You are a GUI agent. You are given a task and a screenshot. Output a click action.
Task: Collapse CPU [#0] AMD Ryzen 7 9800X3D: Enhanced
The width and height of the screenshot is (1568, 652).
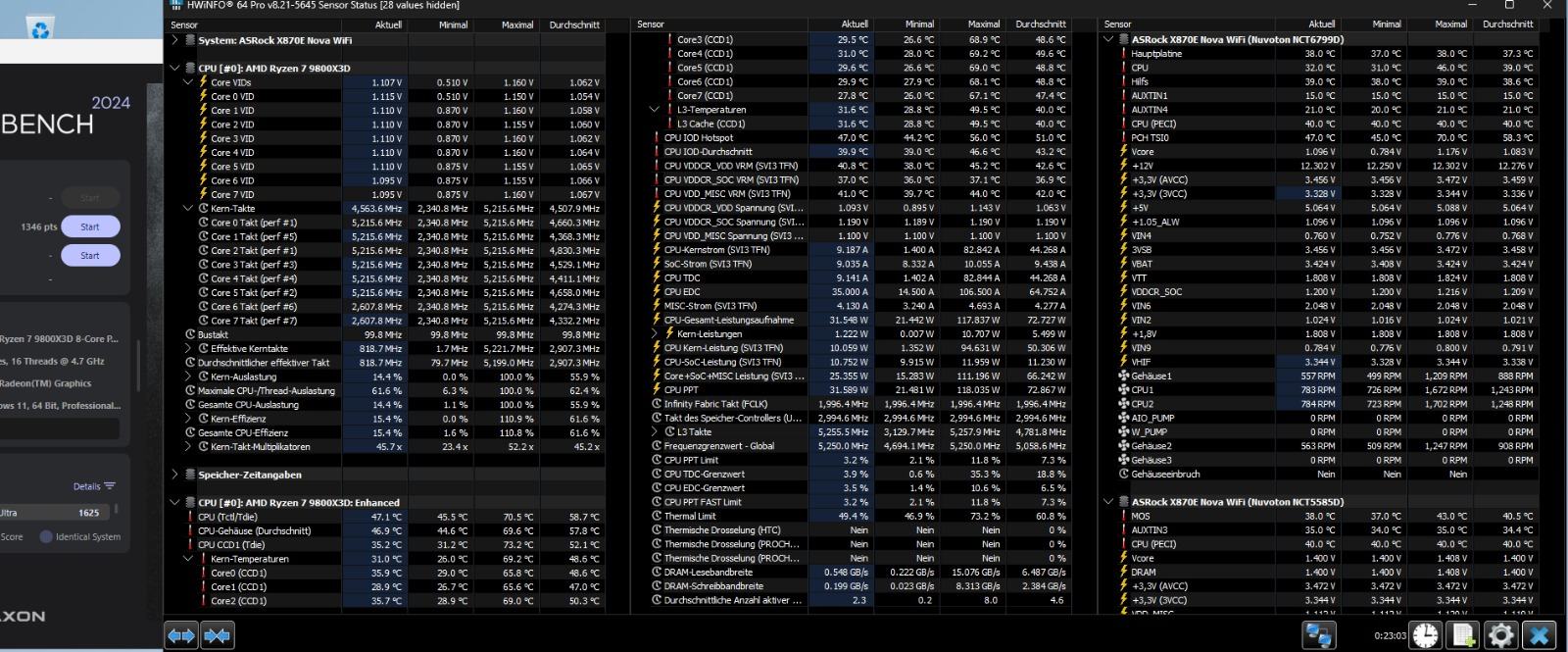click(175, 502)
